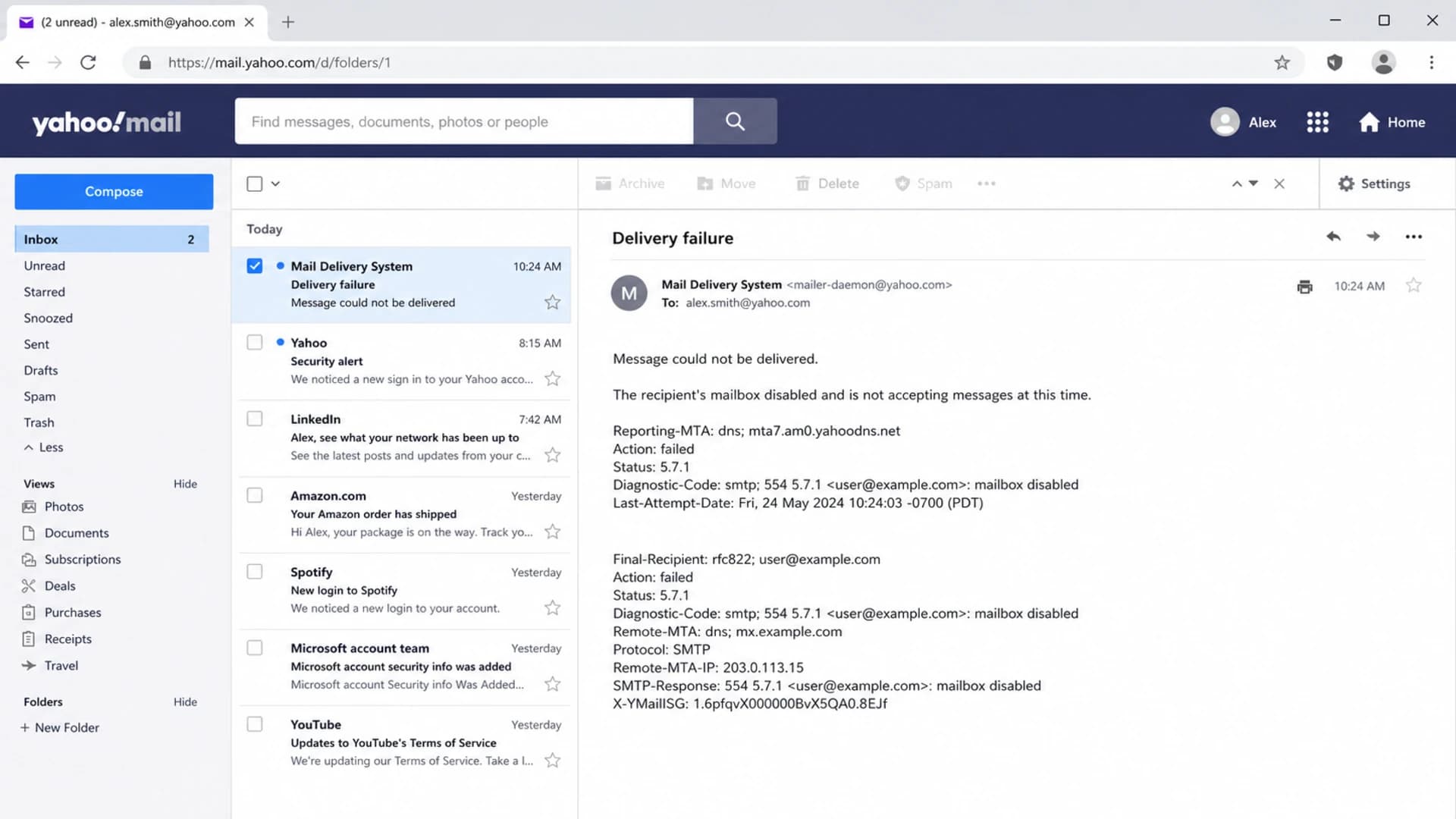Click the reply arrow icon
Screen dimensions: 1456x819
pyautogui.click(x=1334, y=237)
